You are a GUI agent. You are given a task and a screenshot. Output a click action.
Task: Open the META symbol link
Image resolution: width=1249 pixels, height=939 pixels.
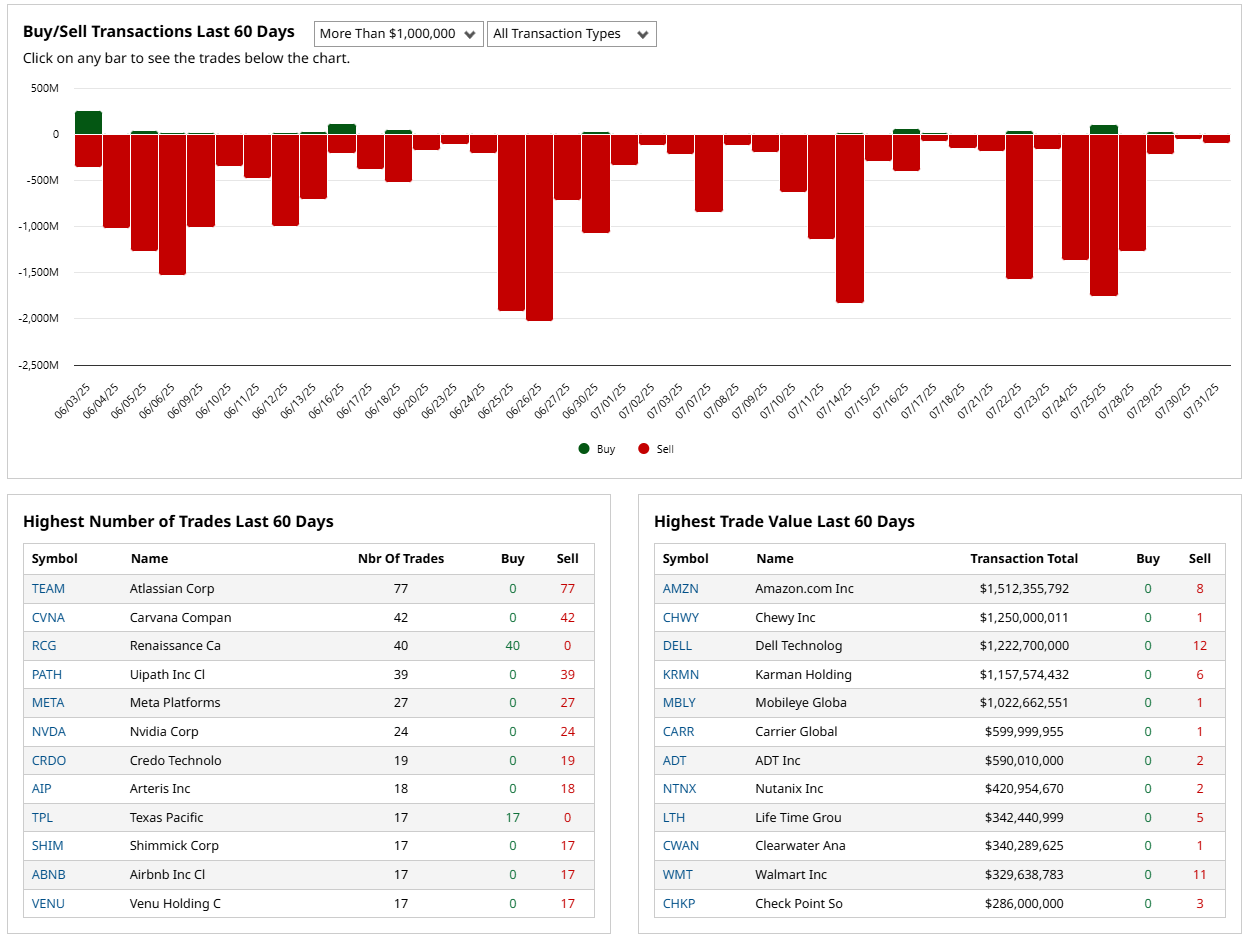coord(48,703)
